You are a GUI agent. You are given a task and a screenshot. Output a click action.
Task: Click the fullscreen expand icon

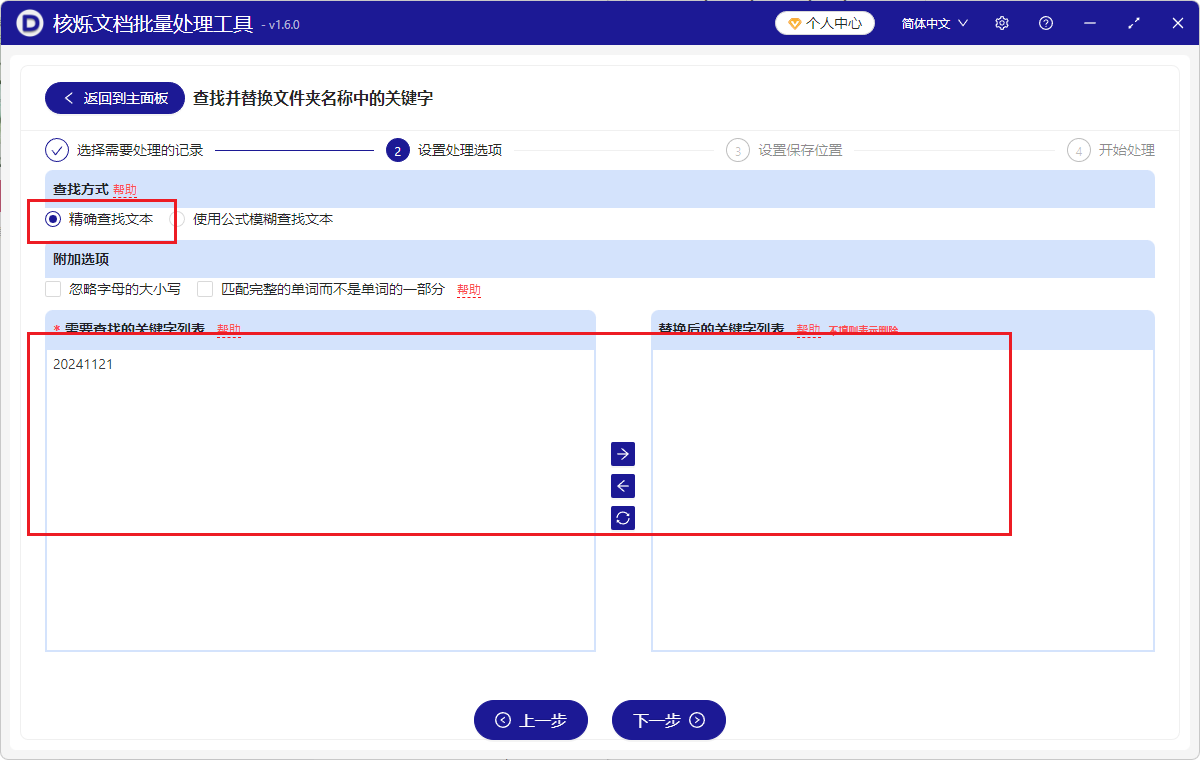point(1133,22)
